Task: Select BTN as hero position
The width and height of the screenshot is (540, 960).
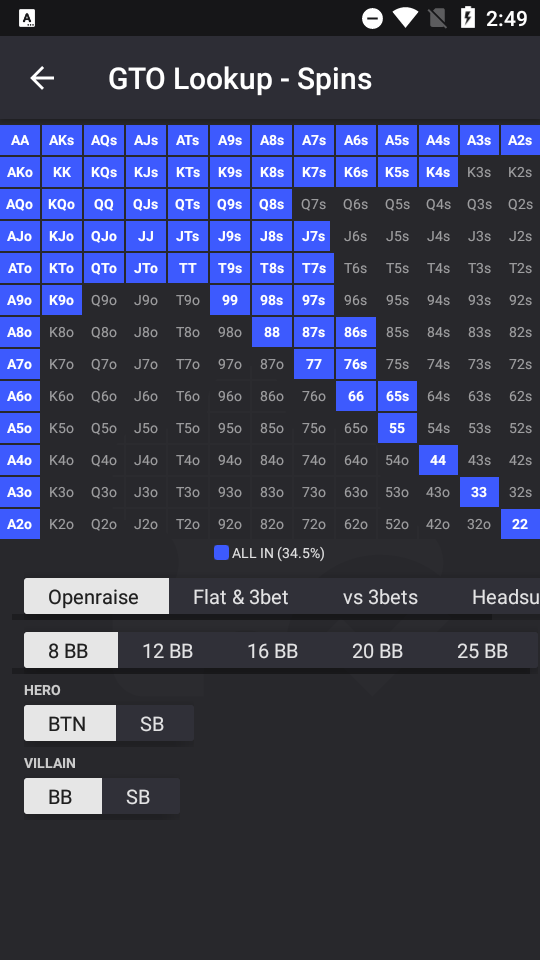Action: [x=67, y=724]
